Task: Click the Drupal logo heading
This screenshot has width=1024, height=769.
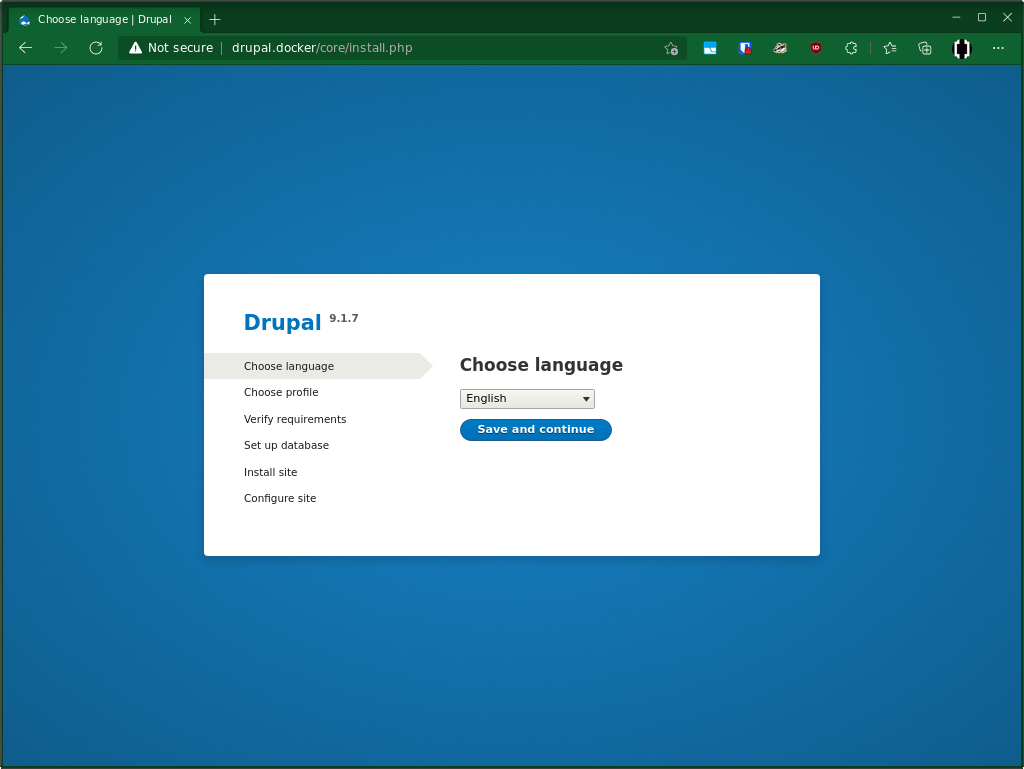Action: pos(283,322)
